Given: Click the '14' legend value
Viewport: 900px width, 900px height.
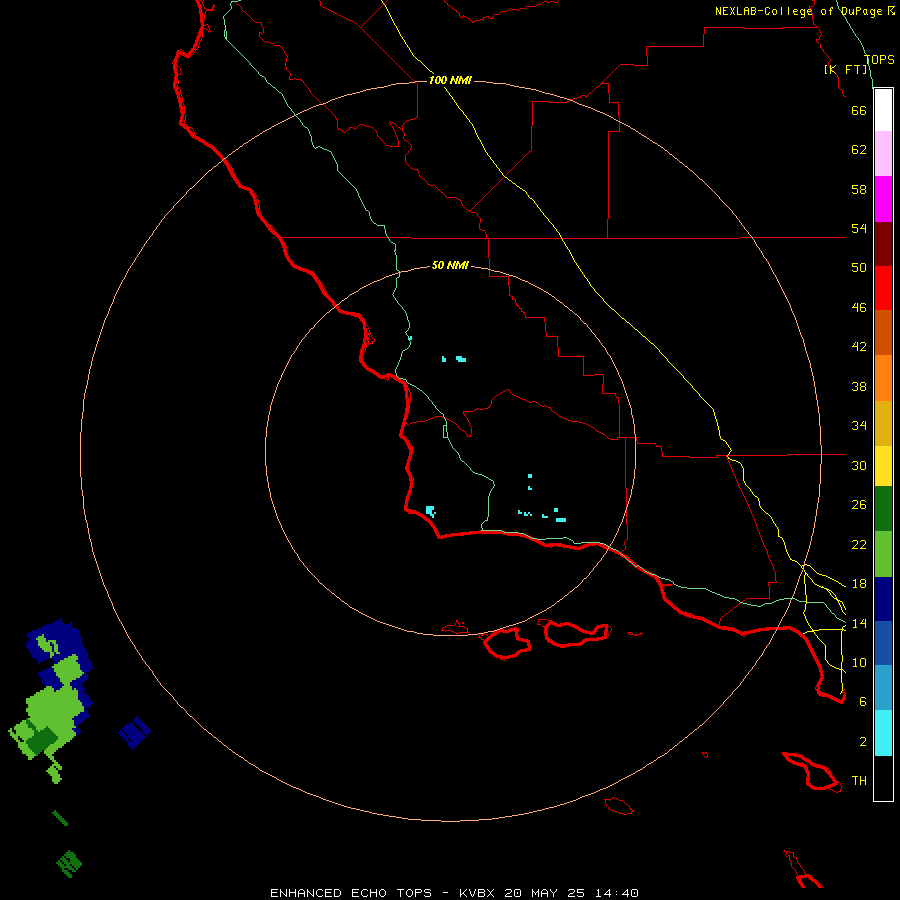Looking at the screenshot, I should click(x=859, y=623).
